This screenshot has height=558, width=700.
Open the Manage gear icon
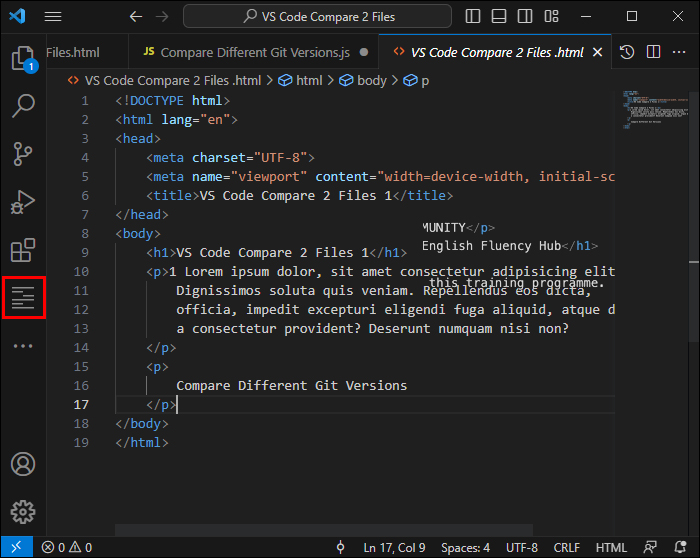[23, 510]
